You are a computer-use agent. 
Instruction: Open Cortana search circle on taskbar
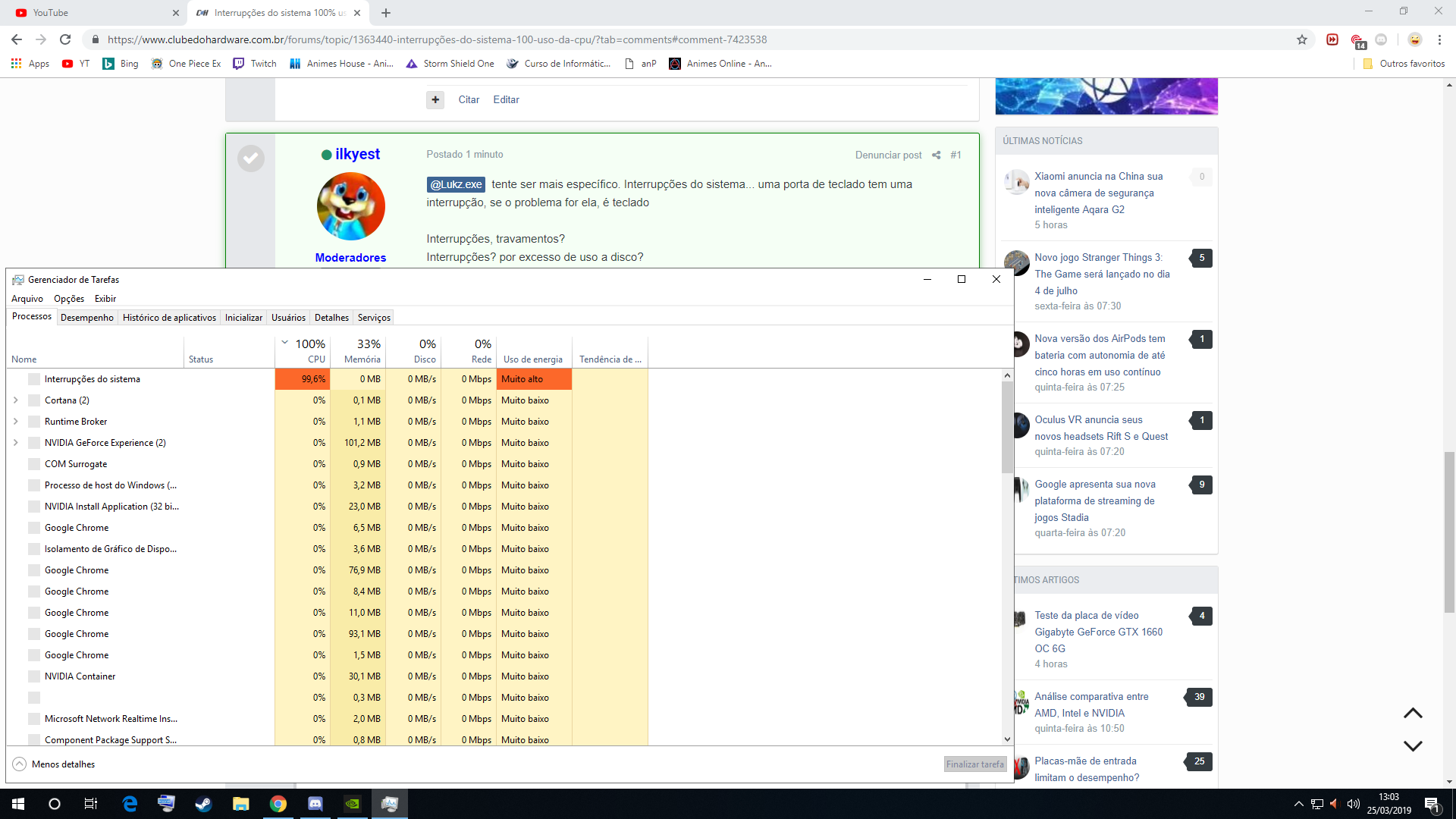pos(55,804)
